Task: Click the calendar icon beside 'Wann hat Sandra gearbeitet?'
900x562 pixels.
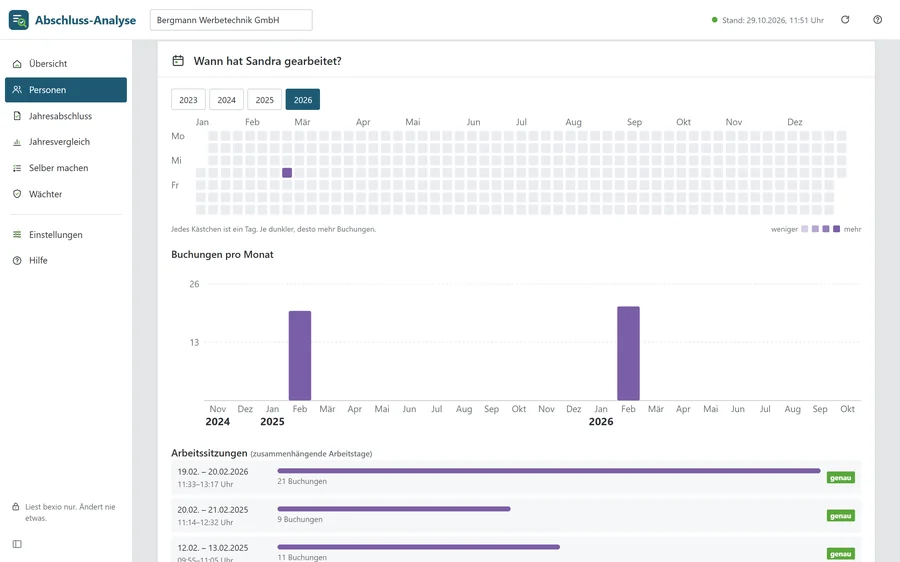Action: coord(178,61)
